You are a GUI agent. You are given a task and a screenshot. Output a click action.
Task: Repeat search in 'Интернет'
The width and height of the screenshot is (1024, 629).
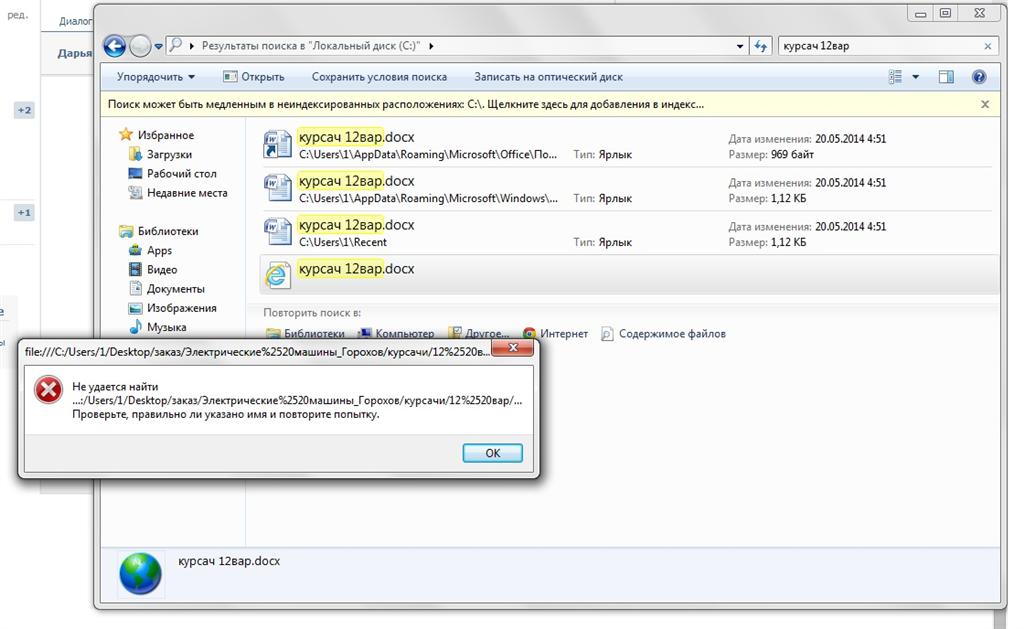click(556, 334)
